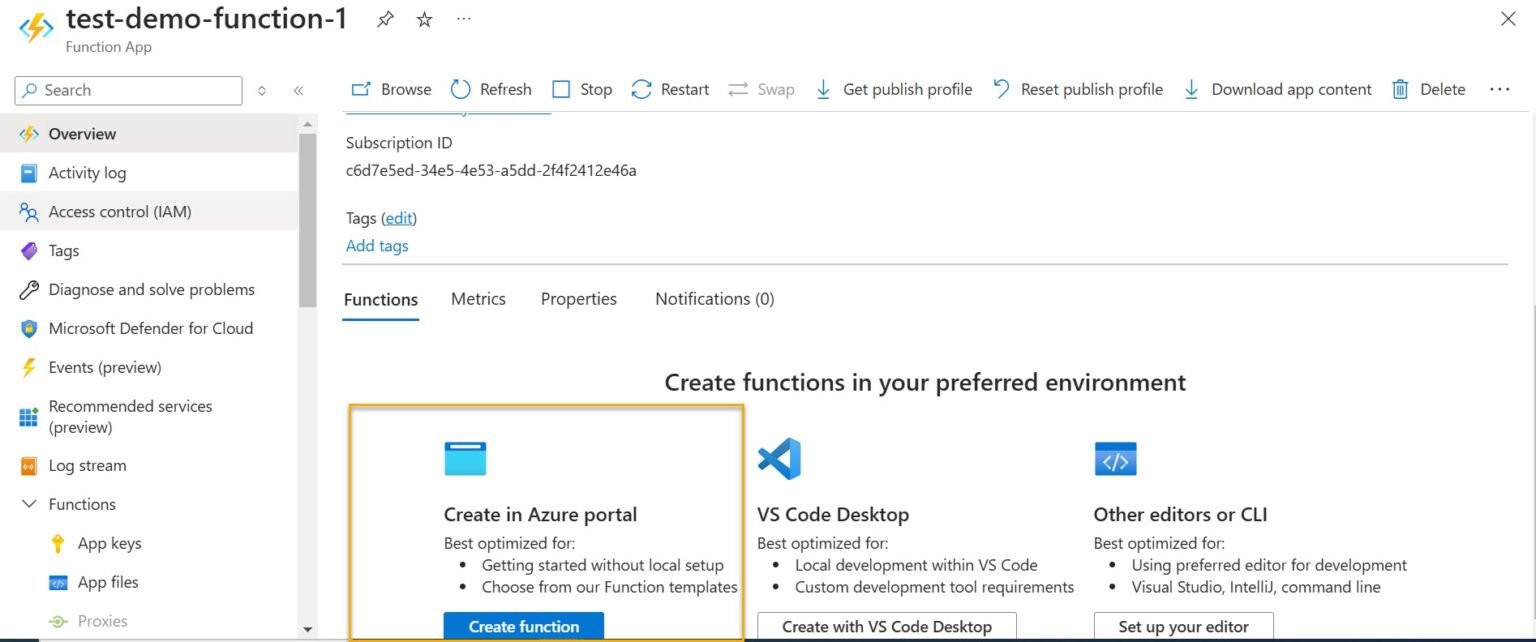The width and height of the screenshot is (1536, 642).
Task: Click the Events (preview) lightning icon
Action: point(29,368)
